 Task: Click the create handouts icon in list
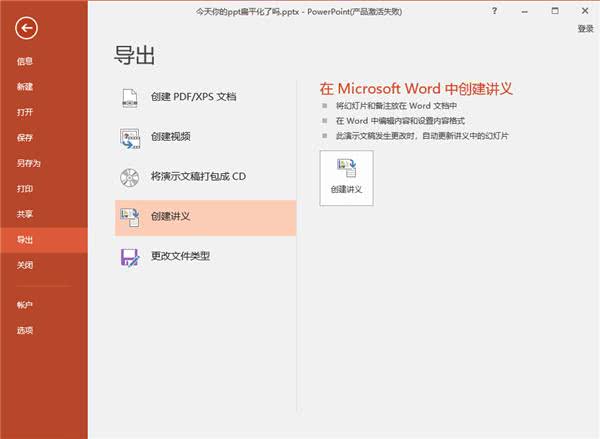130,217
